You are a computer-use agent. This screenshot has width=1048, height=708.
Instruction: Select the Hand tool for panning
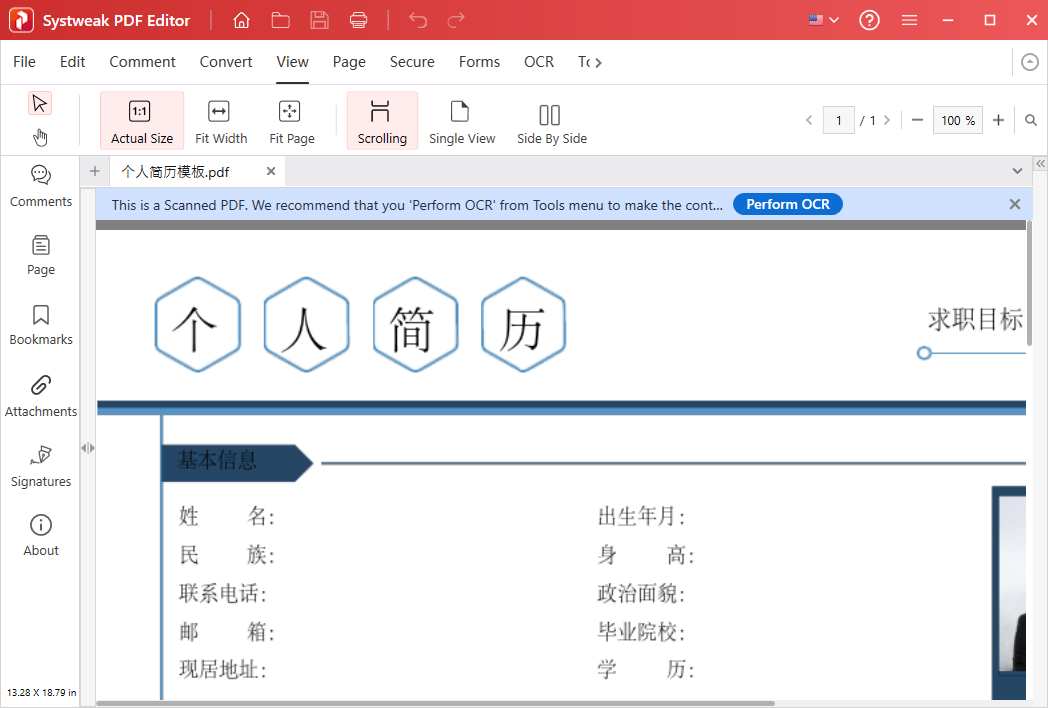40,137
